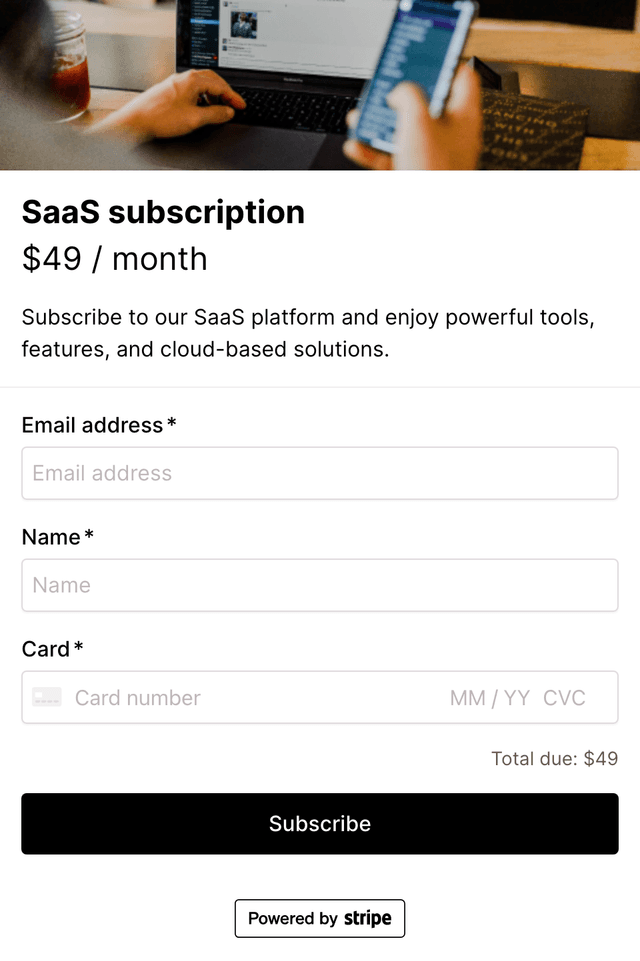
Task: Click the credit card icon in card field
Action: (x=47, y=697)
